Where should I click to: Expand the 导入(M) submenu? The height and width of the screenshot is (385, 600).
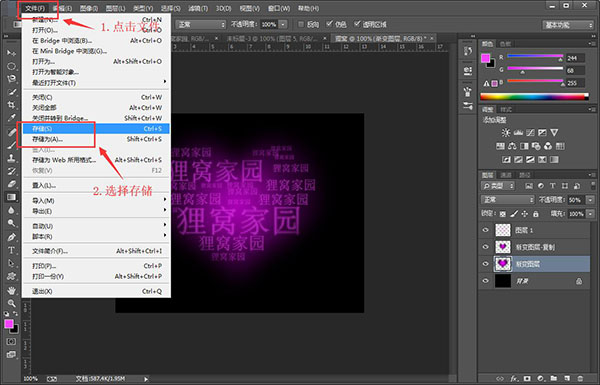point(96,201)
